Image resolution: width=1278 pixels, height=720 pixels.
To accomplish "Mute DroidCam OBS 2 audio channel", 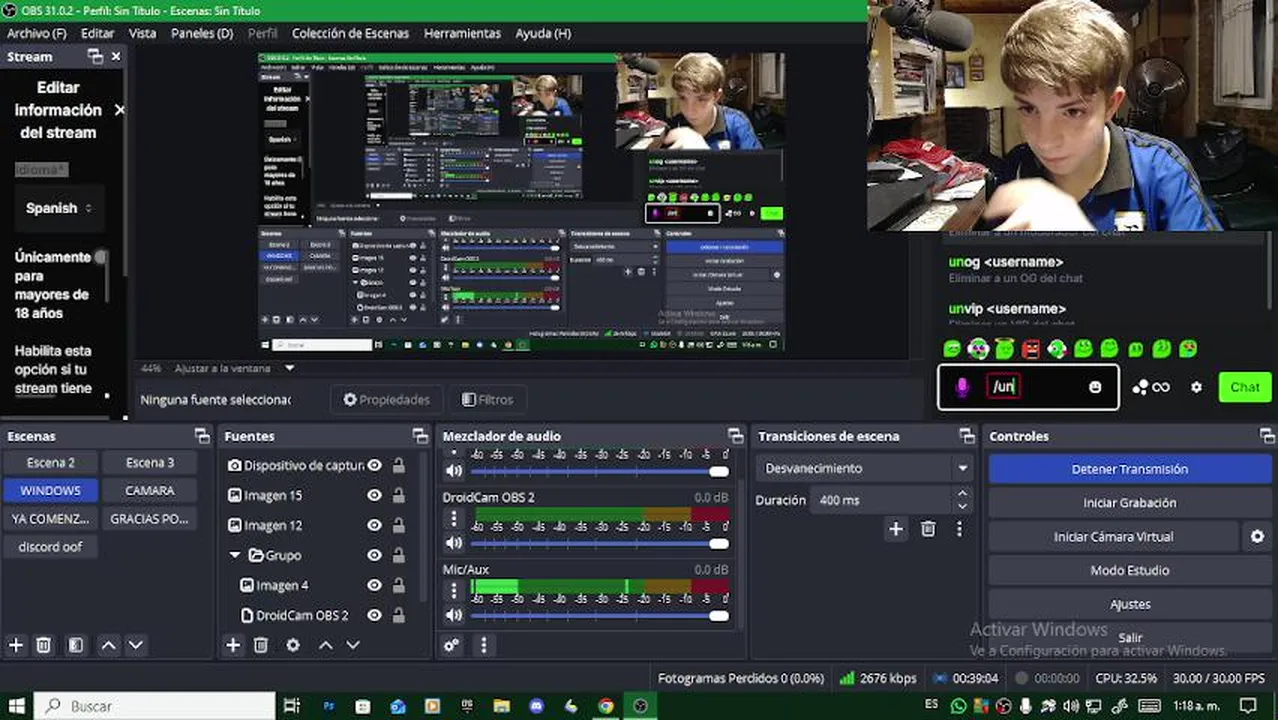I will 454,543.
